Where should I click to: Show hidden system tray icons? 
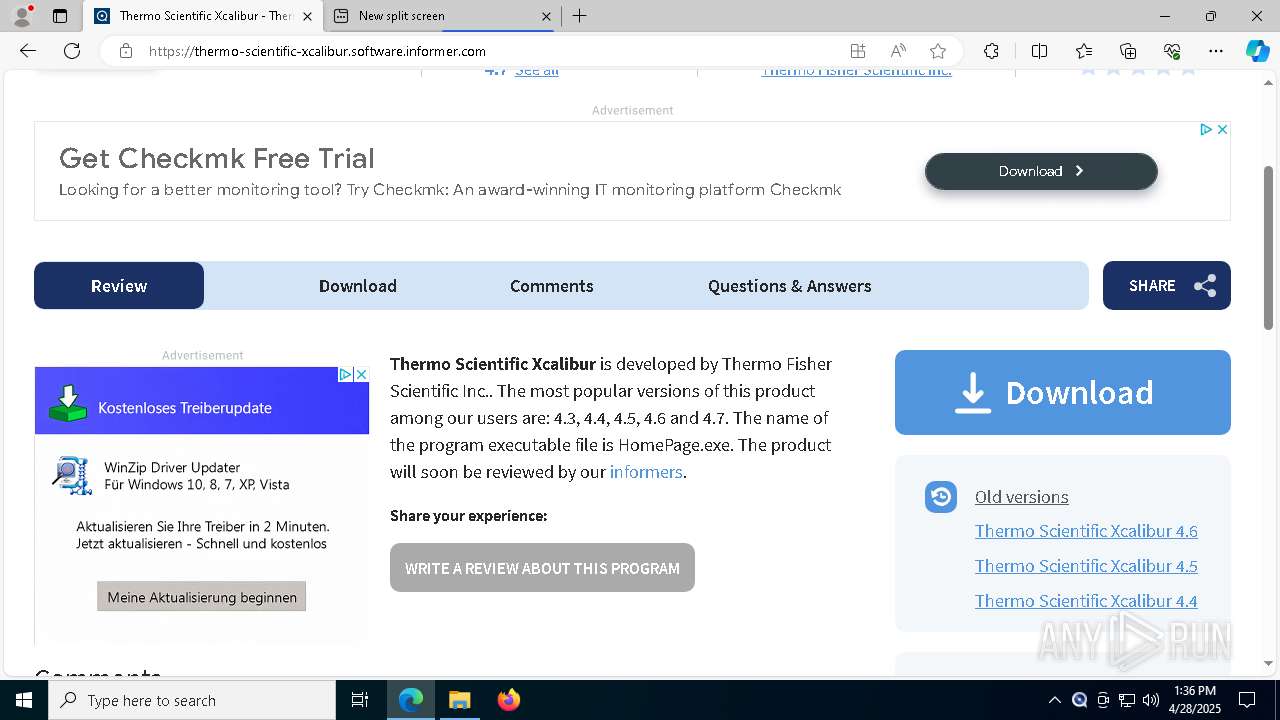click(x=1055, y=700)
